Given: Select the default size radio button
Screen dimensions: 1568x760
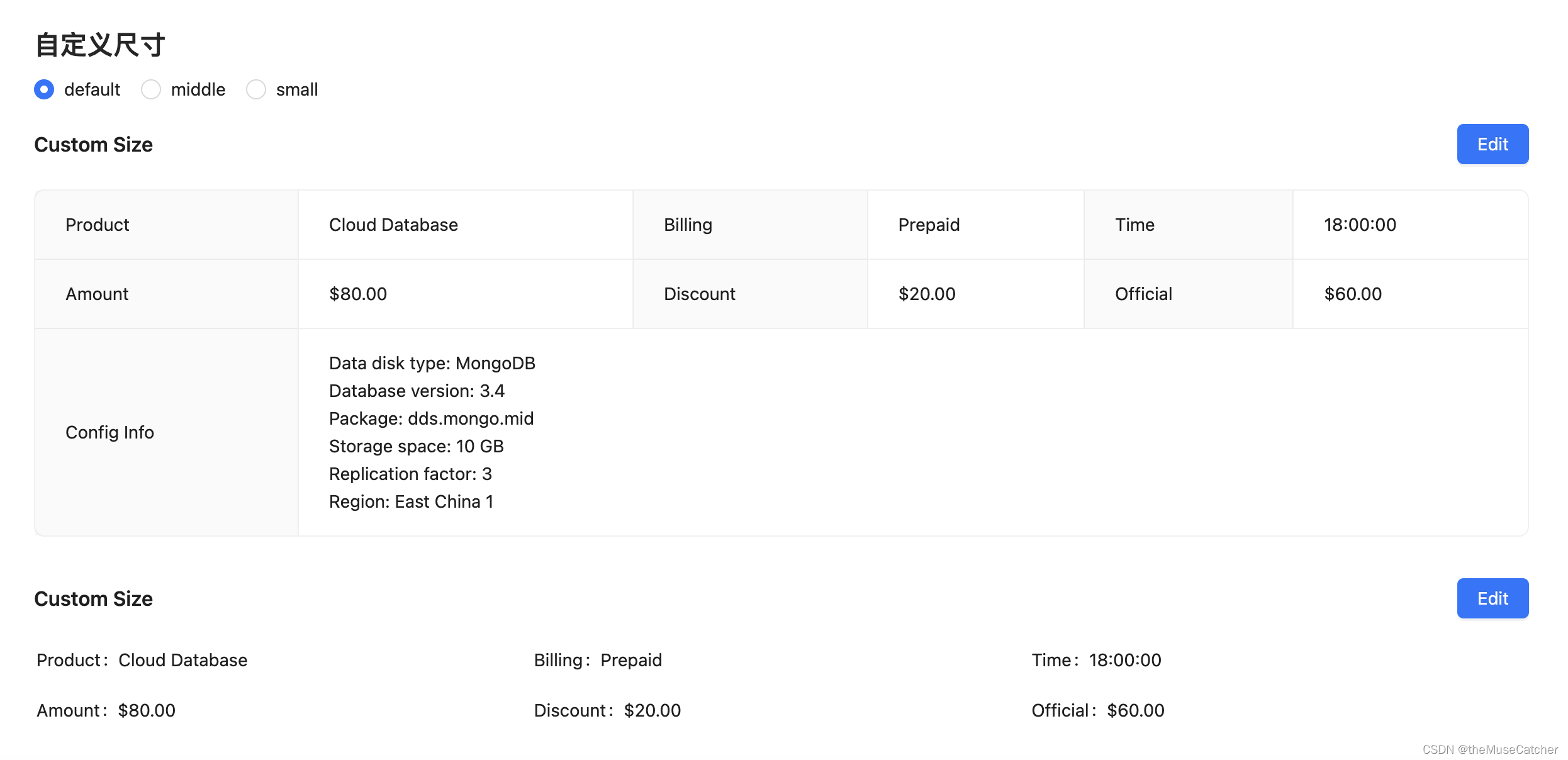Looking at the screenshot, I should [44, 89].
